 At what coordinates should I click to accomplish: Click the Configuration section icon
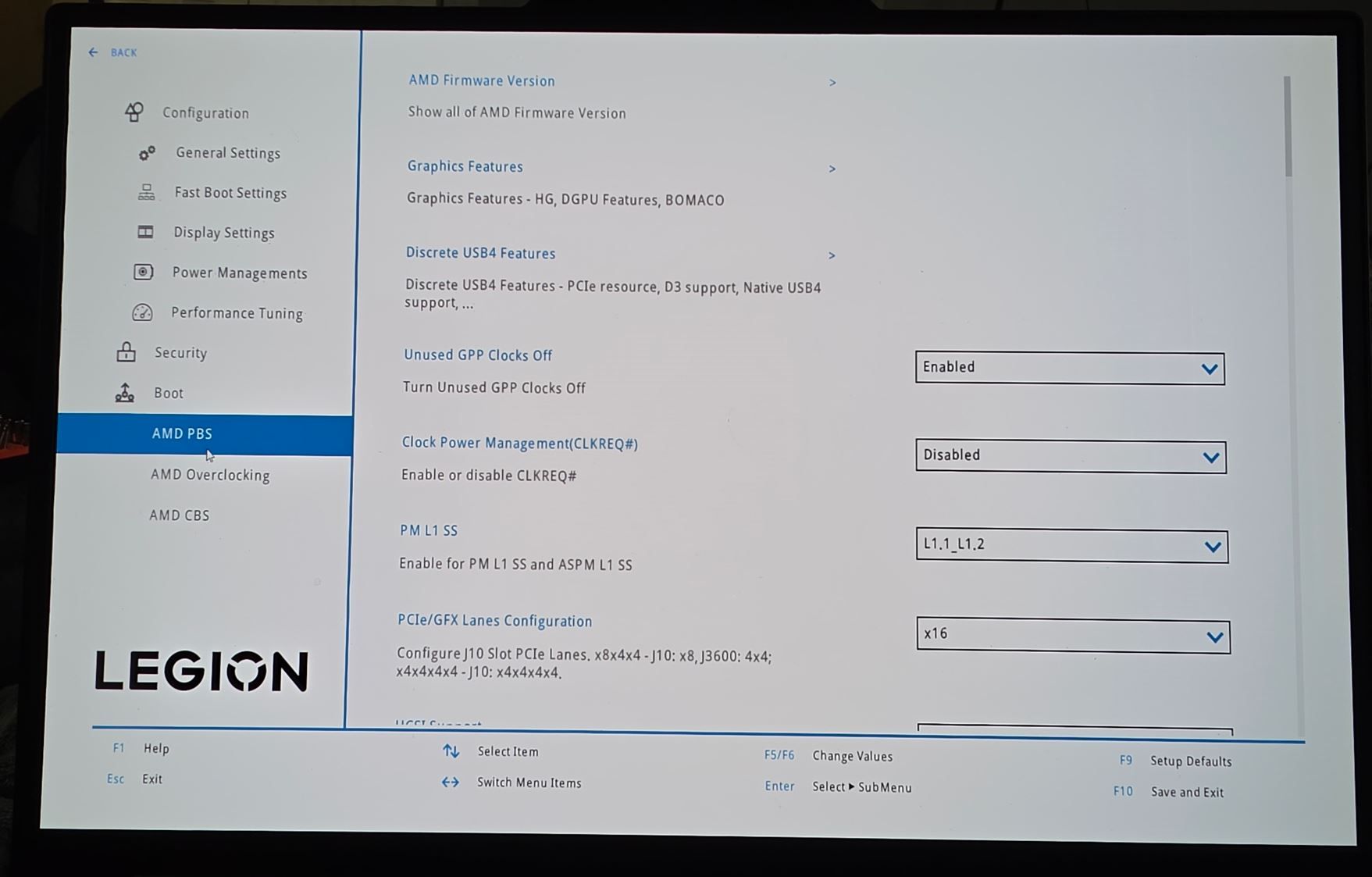point(134,112)
